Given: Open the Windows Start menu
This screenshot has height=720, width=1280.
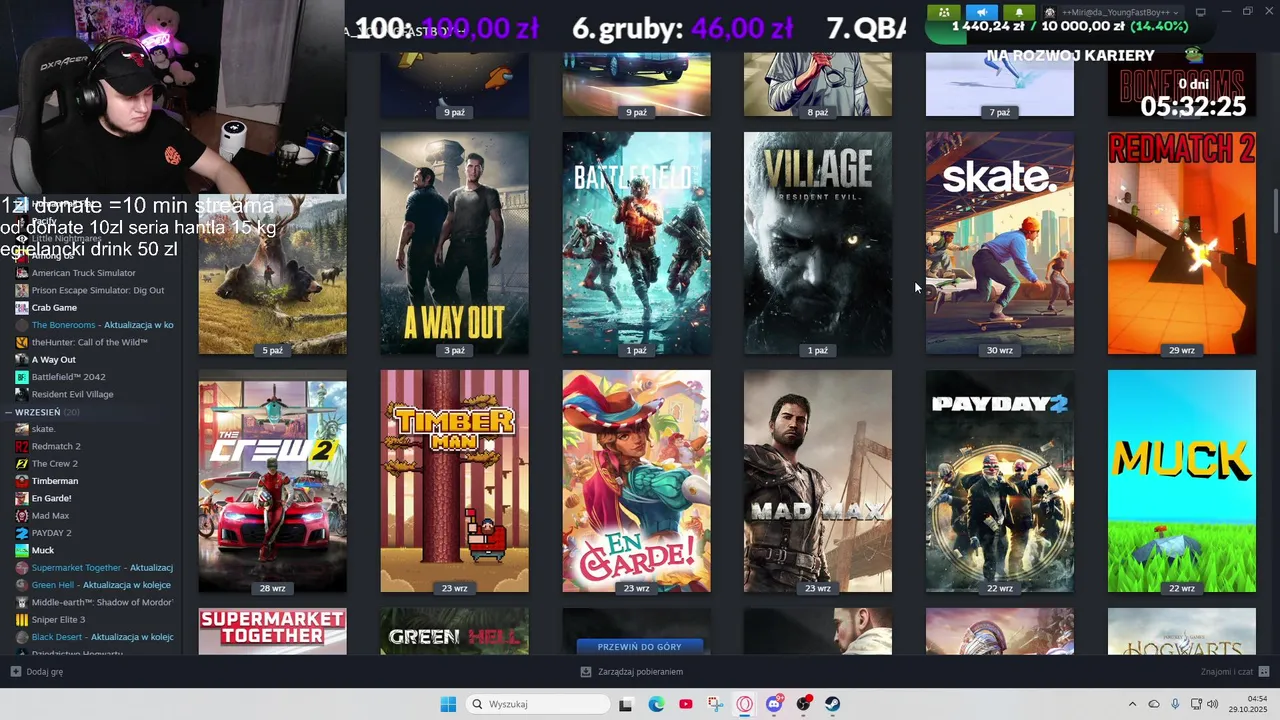Looking at the screenshot, I should point(448,704).
